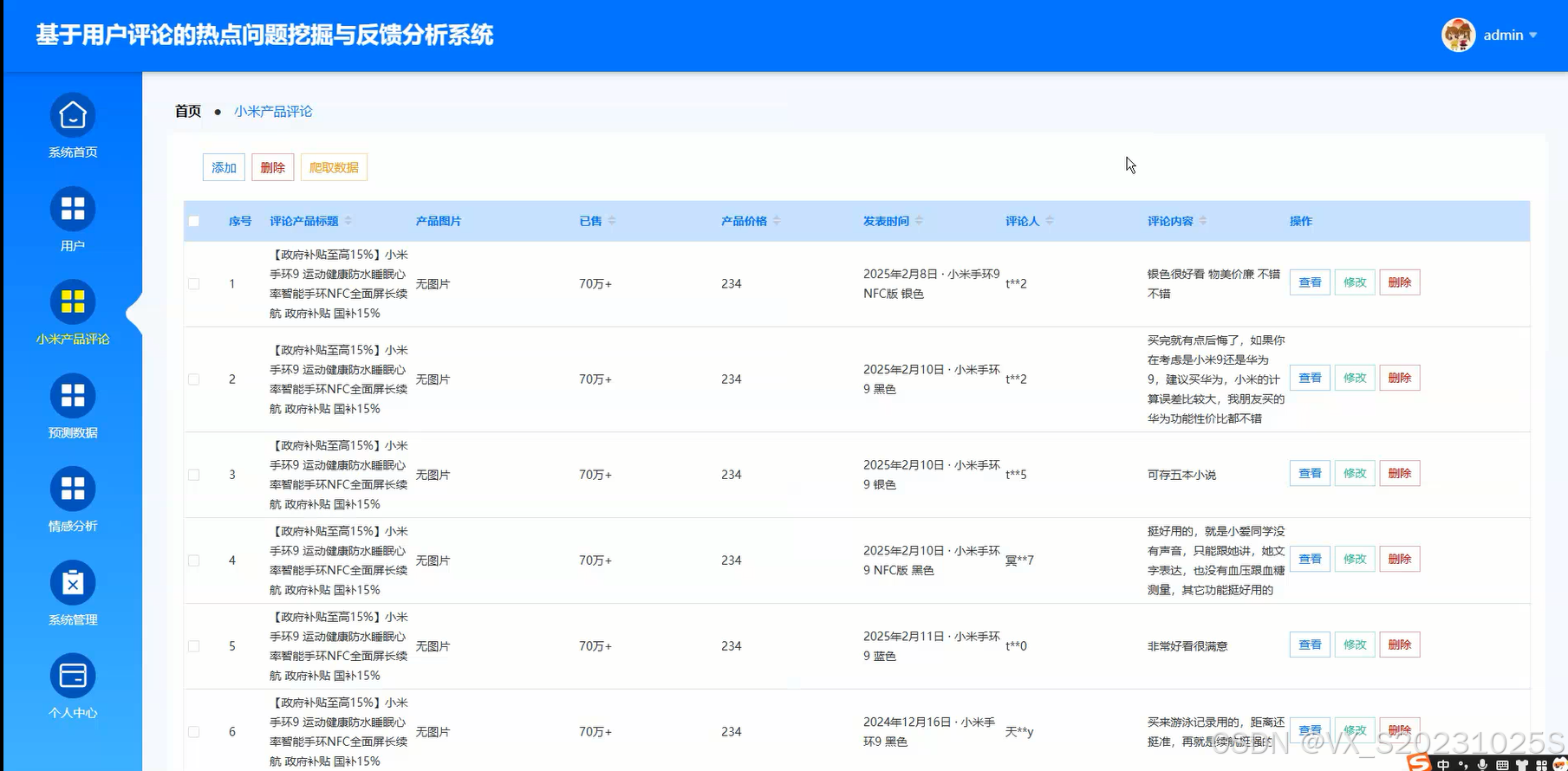The width and height of the screenshot is (1568, 771).
Task: Open the 用户 grid icon in sidebar
Action: [73, 209]
